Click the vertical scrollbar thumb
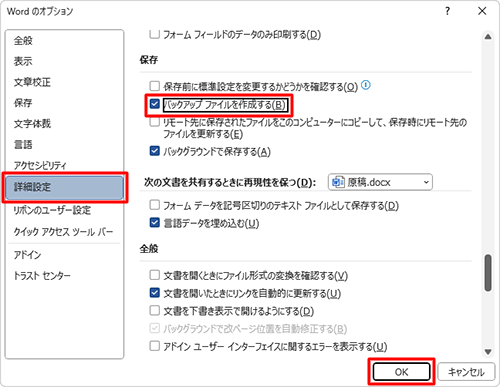This screenshot has height=387, width=500. [488, 273]
